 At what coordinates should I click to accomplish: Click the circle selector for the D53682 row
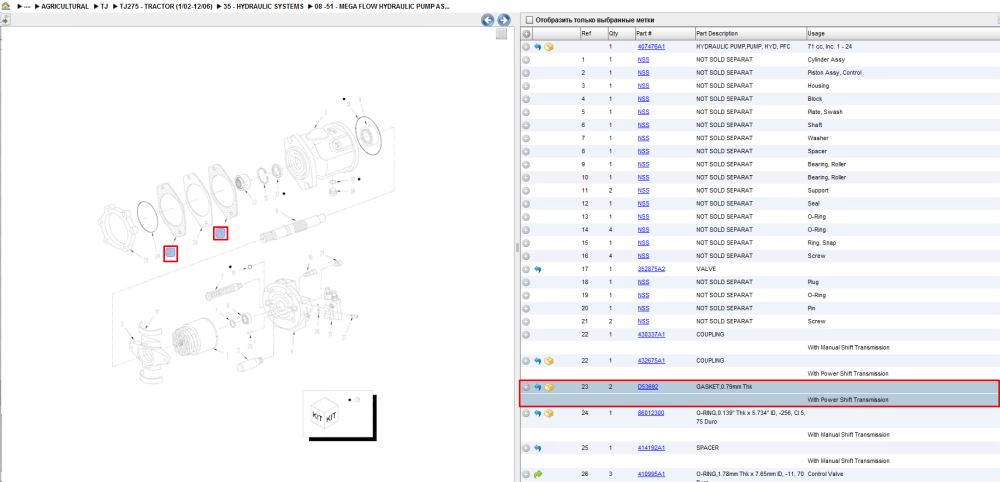(526, 387)
